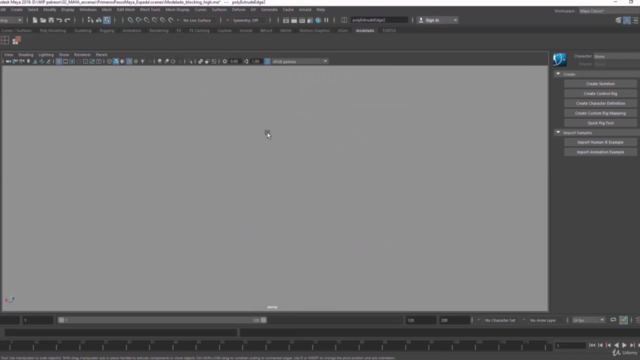Open the channel box layout icon top right
The image size is (640, 360).
635,20
